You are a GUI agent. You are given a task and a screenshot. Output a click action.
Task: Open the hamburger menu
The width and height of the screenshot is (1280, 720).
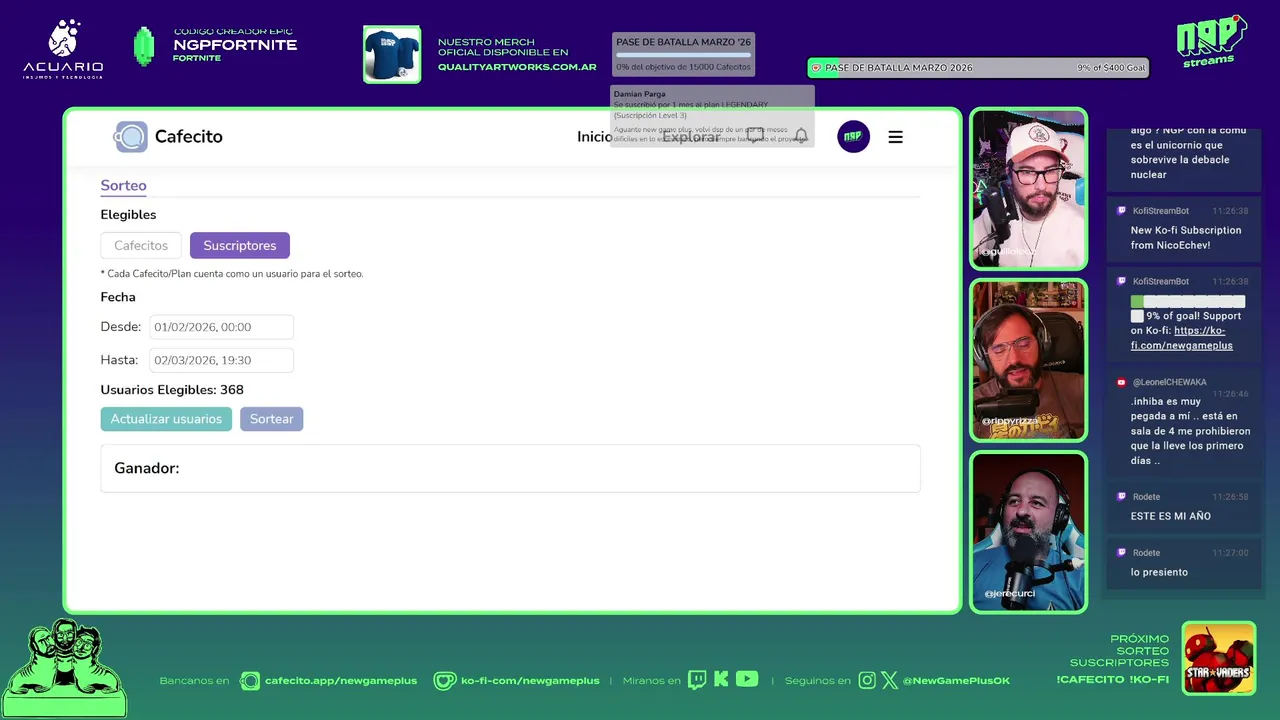click(895, 137)
